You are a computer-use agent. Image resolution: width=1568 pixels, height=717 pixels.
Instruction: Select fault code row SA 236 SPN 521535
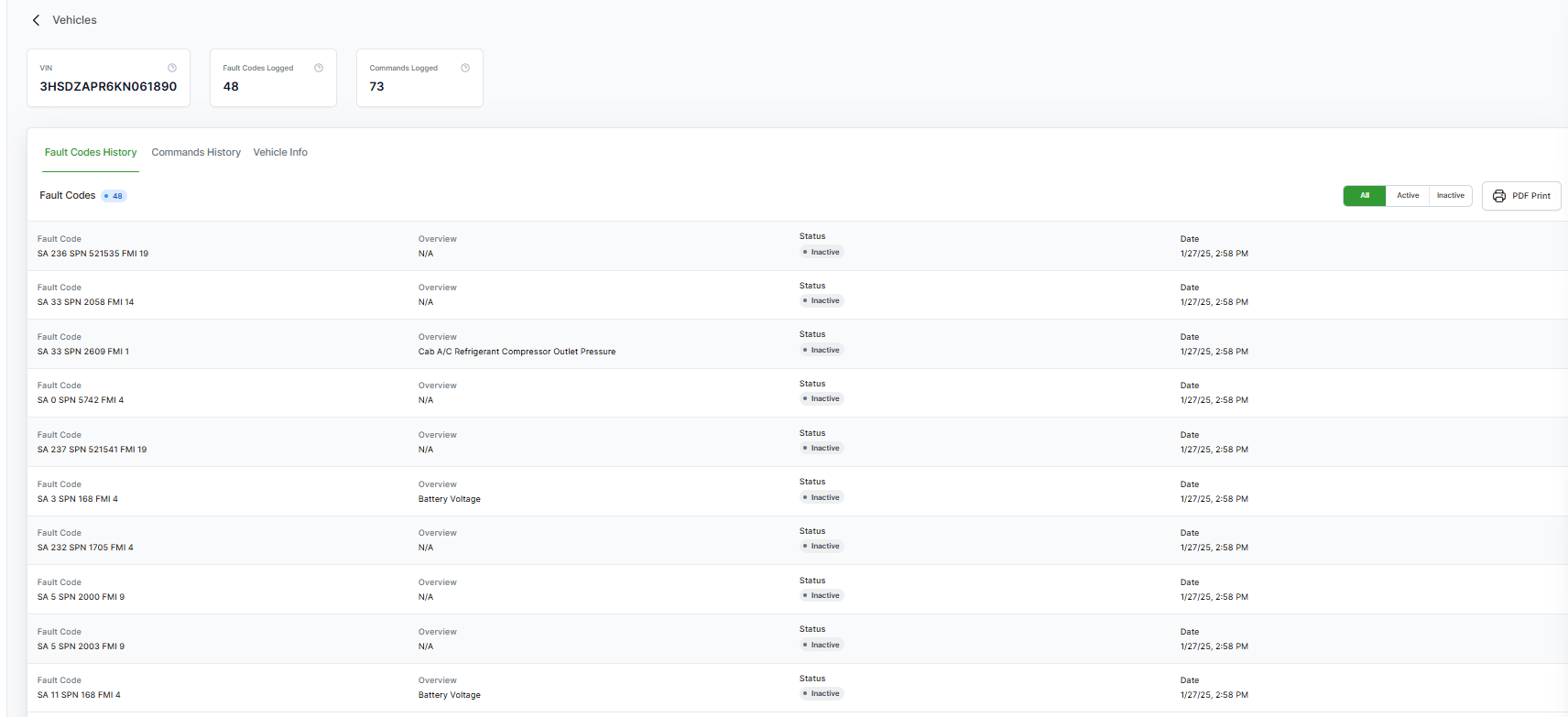(x=93, y=254)
